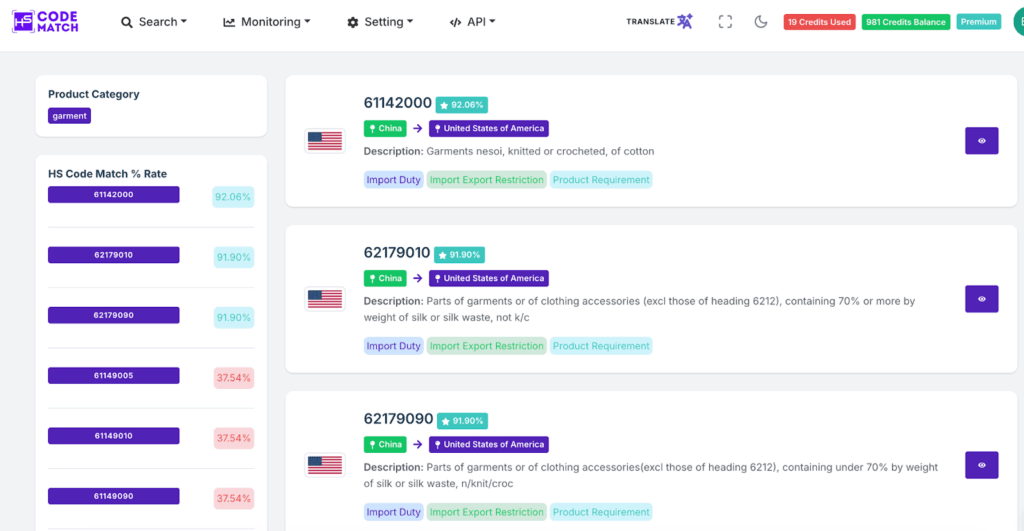Click Import Export Restriction for 62179010
1024x531 pixels.
(486, 346)
